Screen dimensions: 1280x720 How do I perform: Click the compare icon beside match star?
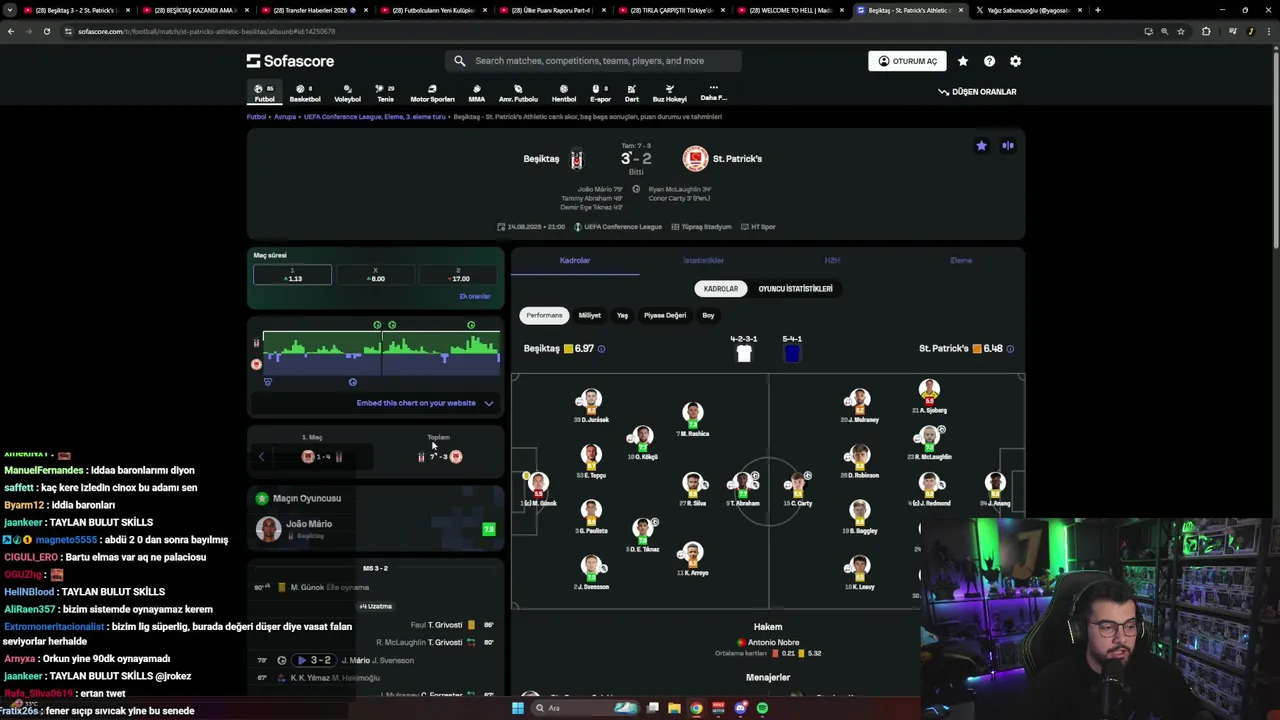pos(1008,146)
